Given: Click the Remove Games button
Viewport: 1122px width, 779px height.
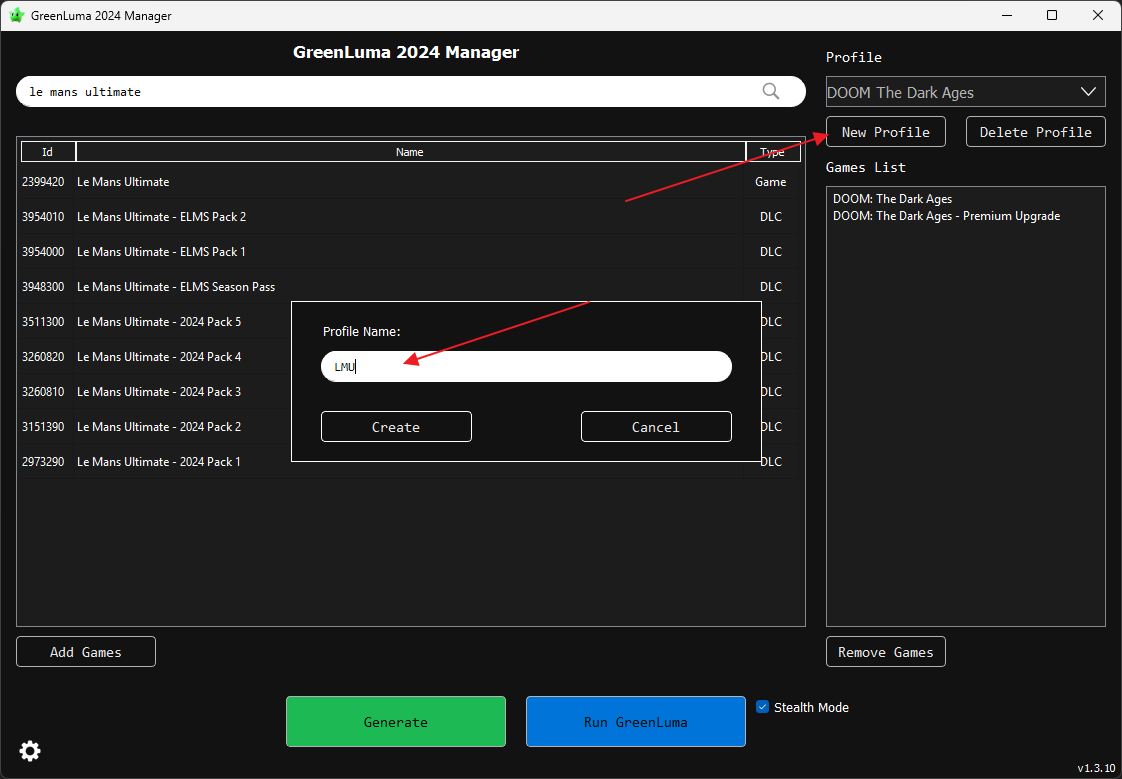Looking at the screenshot, I should pyautogui.click(x=885, y=652).
